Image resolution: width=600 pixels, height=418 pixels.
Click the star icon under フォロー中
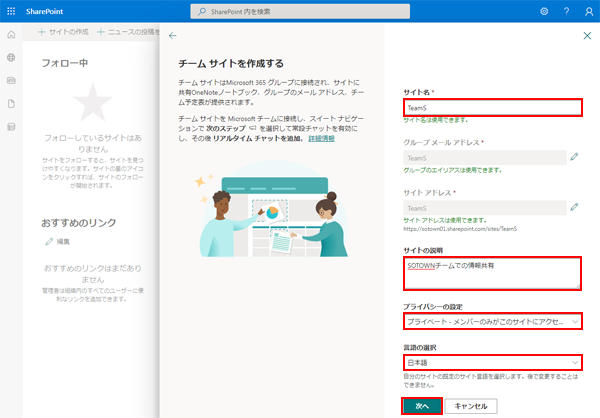[x=93, y=103]
